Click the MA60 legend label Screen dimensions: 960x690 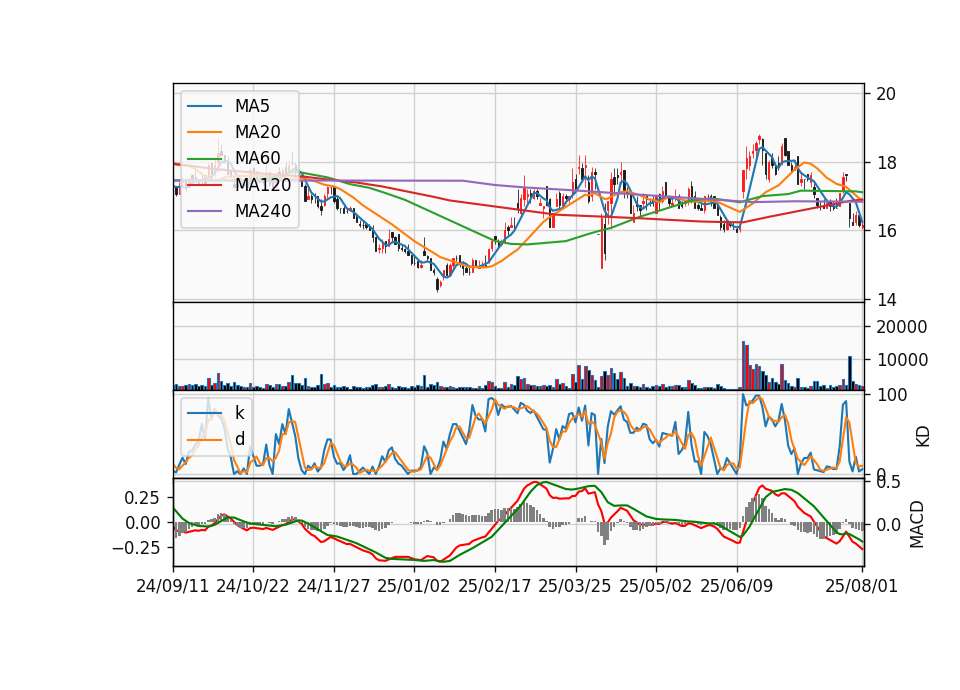(x=257, y=158)
